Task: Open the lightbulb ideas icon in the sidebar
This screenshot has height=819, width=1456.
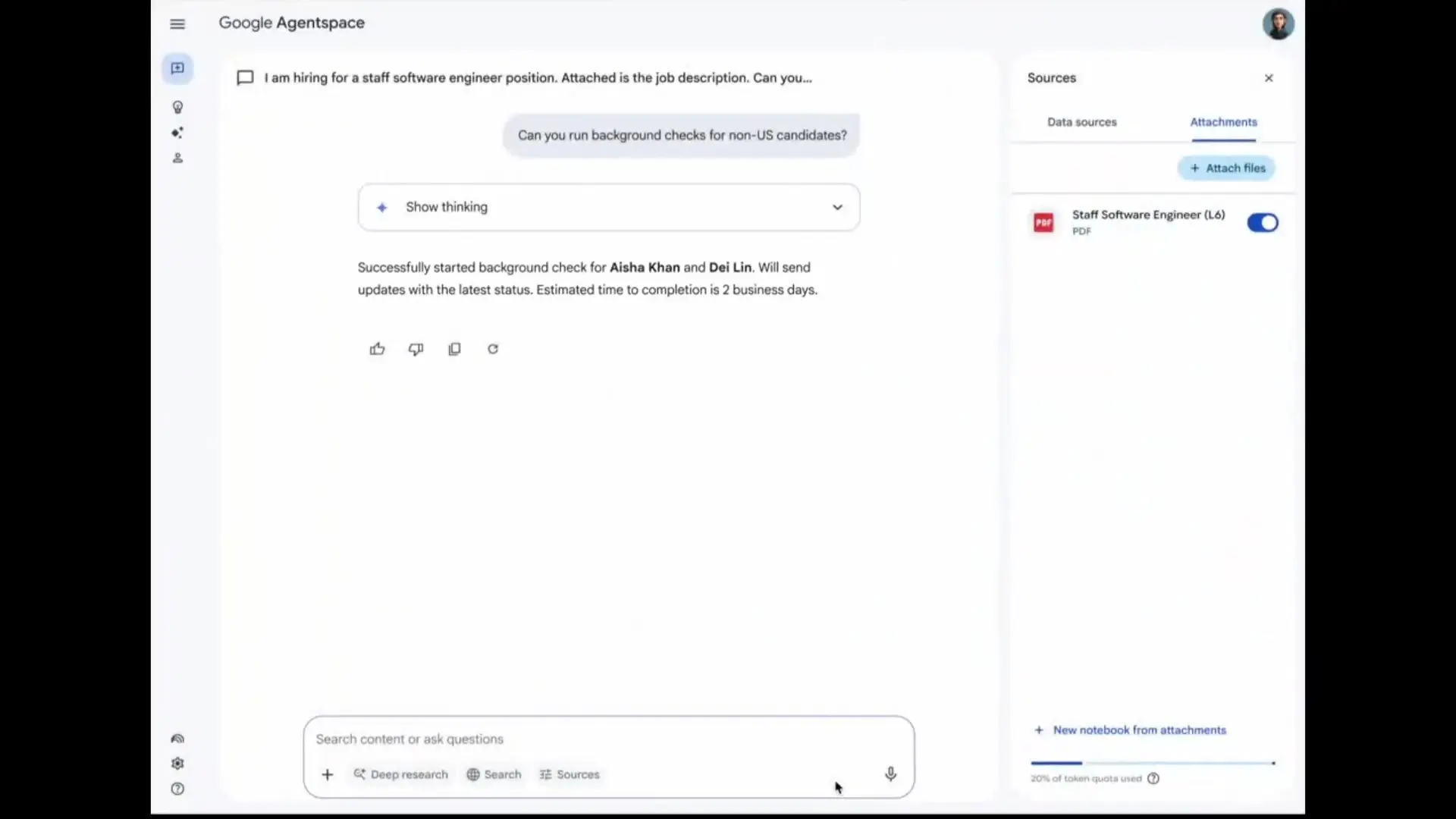Action: point(177,107)
